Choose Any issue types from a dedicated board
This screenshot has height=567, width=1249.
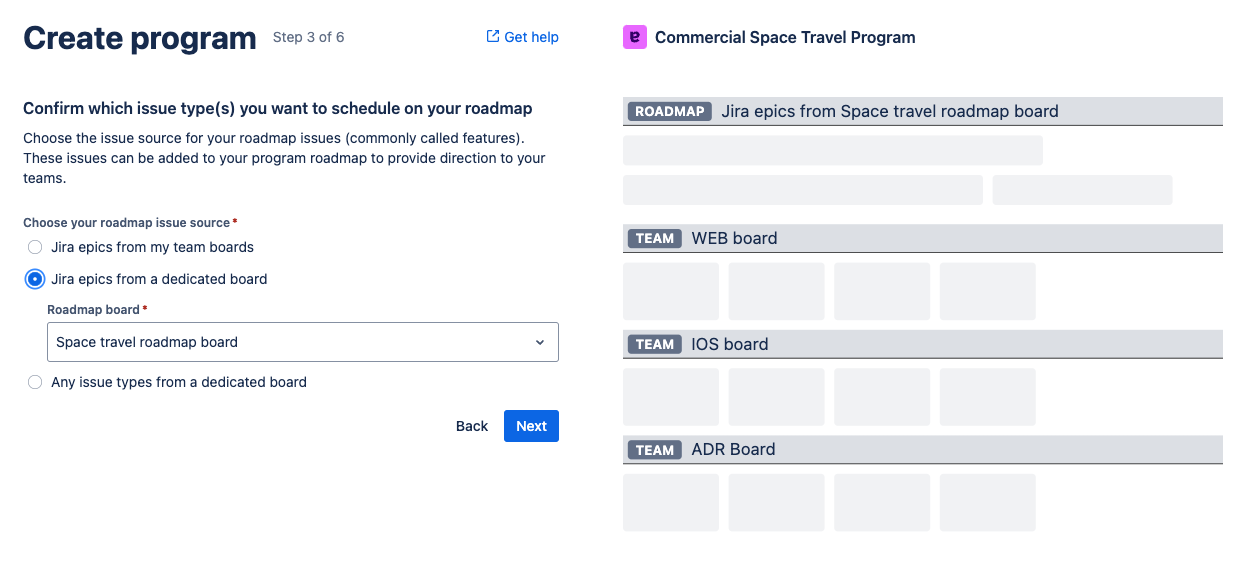pos(35,382)
